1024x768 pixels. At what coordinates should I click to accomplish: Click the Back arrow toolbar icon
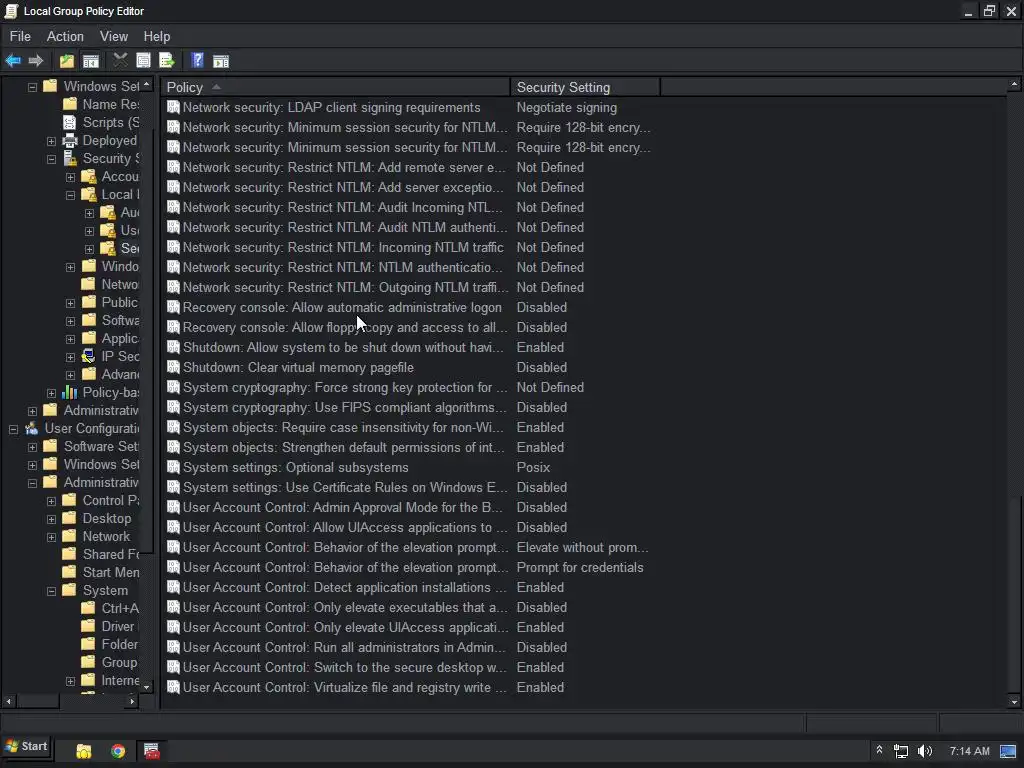pyautogui.click(x=13, y=61)
